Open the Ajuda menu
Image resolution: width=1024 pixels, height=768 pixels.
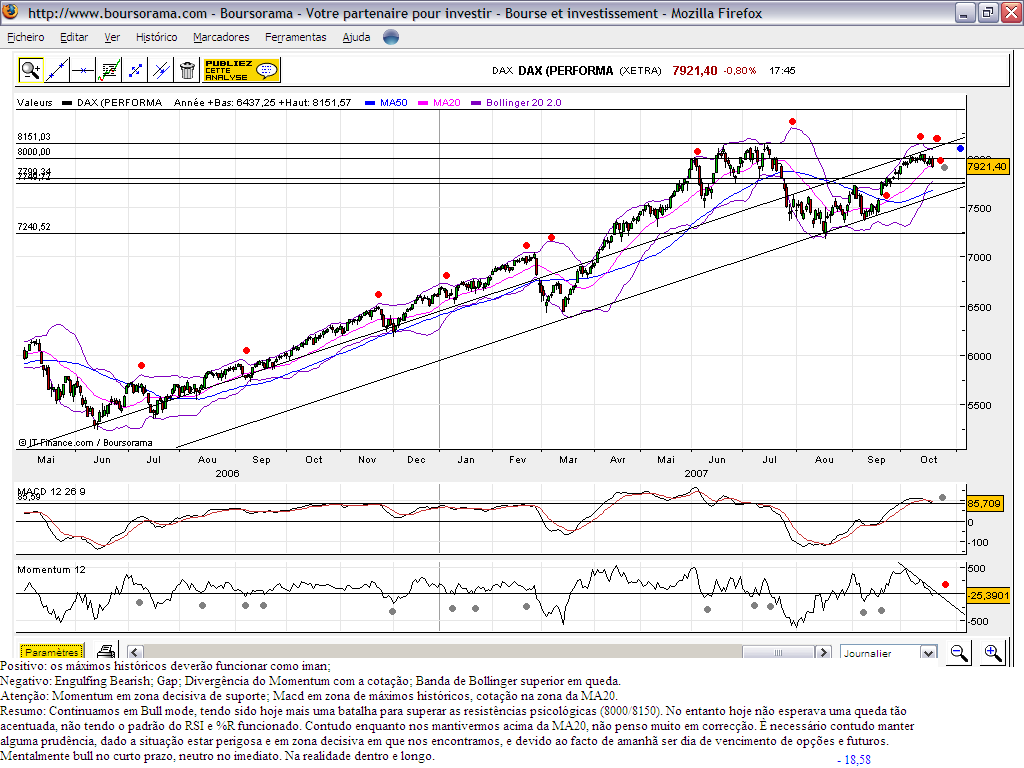(356, 37)
